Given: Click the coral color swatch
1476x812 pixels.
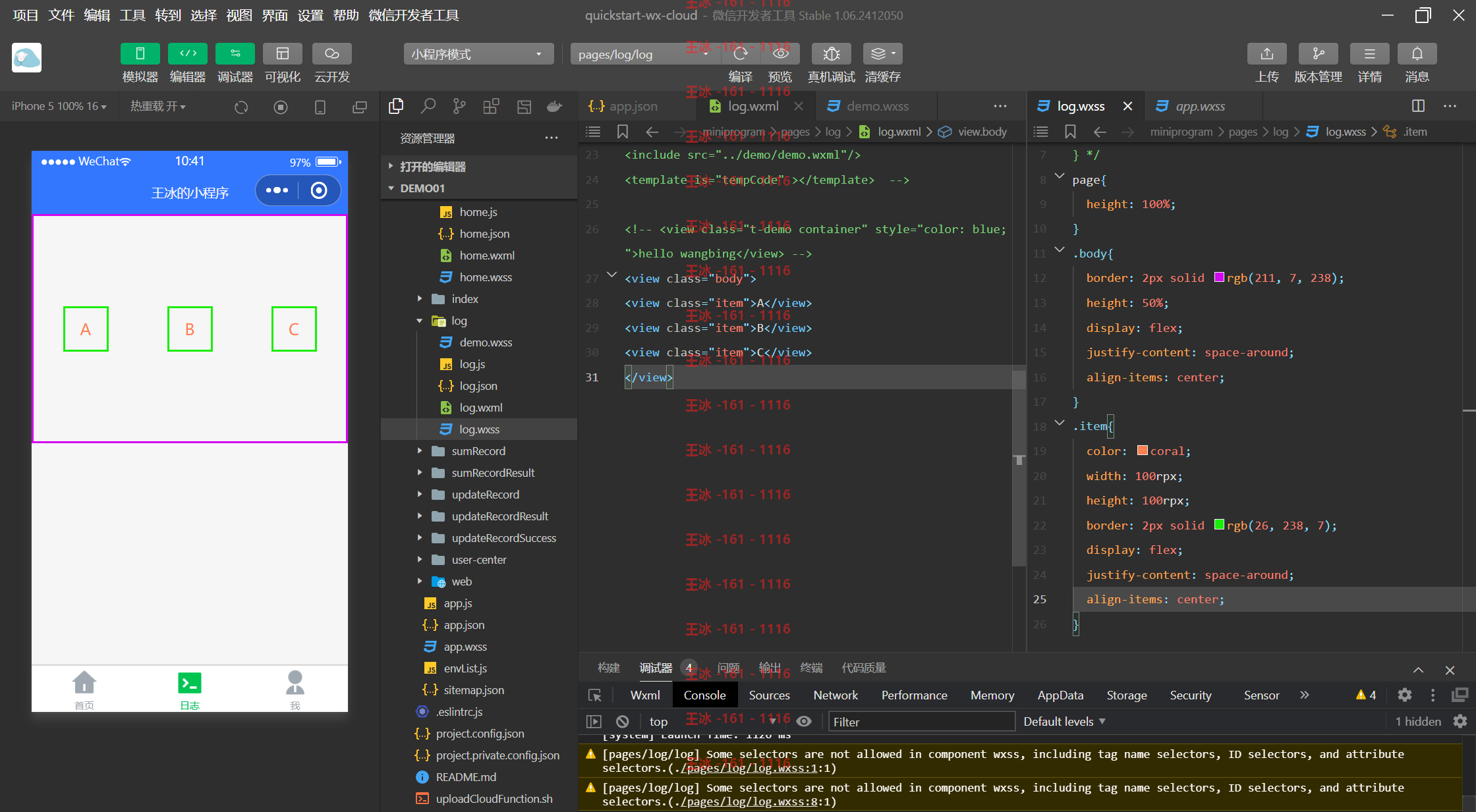Looking at the screenshot, I should (x=1143, y=450).
